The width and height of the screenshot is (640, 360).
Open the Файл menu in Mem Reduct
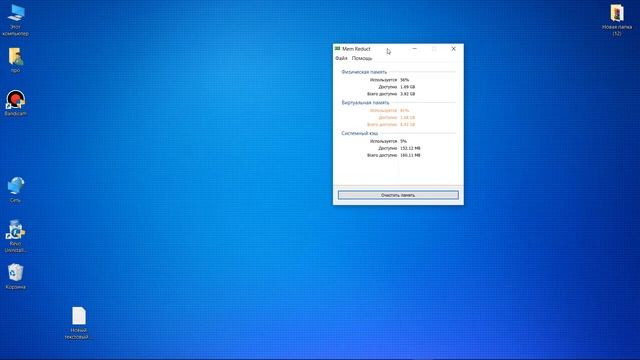click(x=341, y=58)
